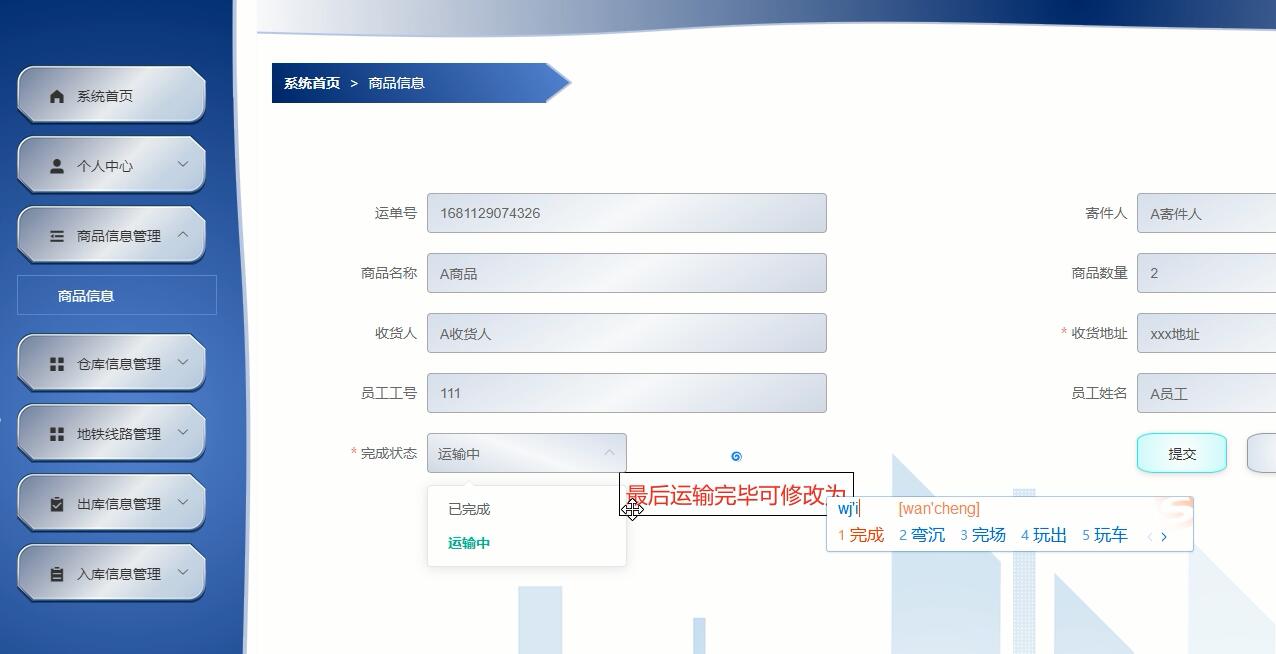Click the 收货地址 field label
Image resolution: width=1276 pixels, height=654 pixels.
click(x=1099, y=333)
